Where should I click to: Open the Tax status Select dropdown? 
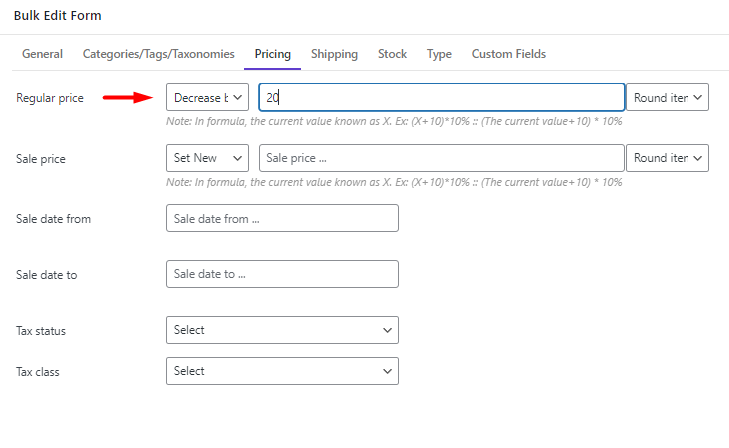tap(282, 330)
